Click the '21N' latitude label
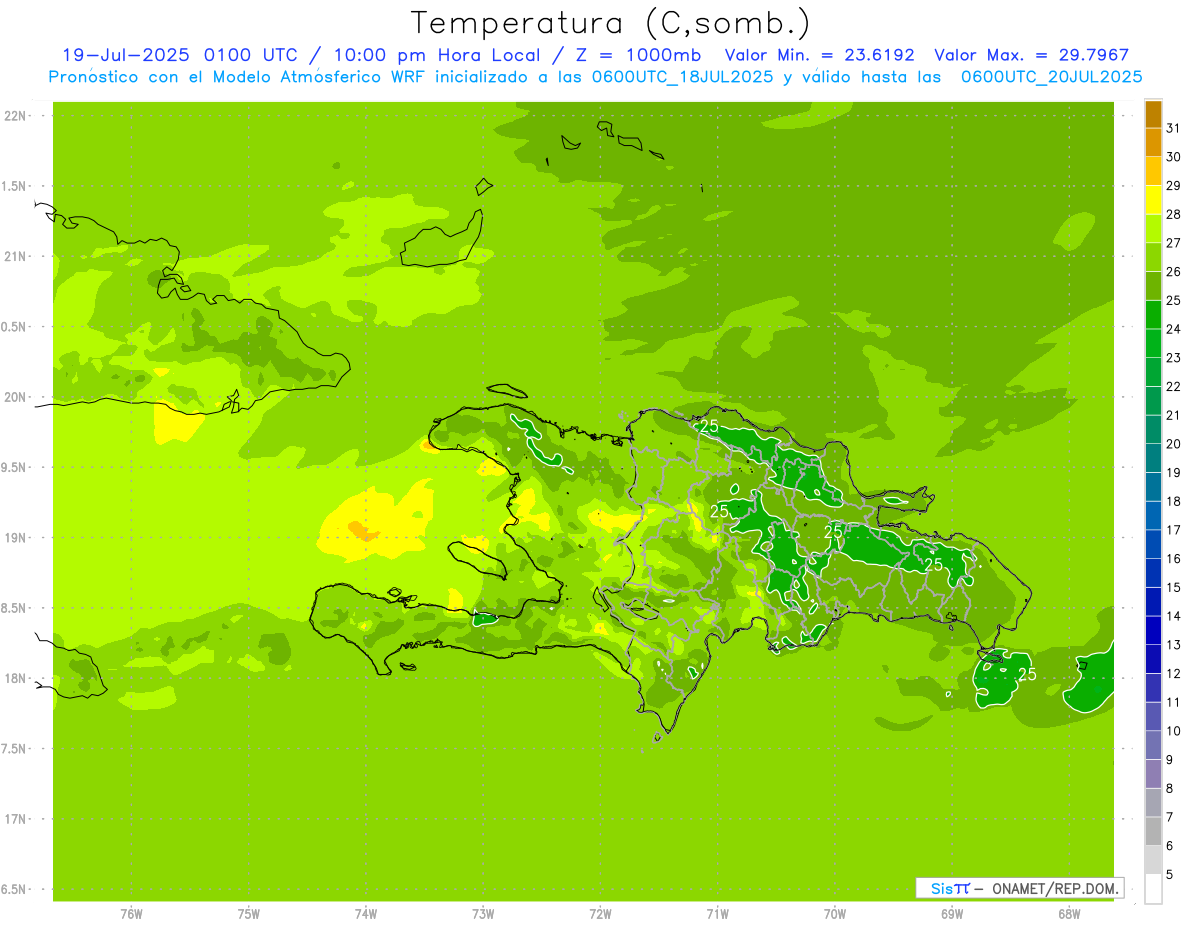This screenshot has height=927, width=1200. (14, 257)
